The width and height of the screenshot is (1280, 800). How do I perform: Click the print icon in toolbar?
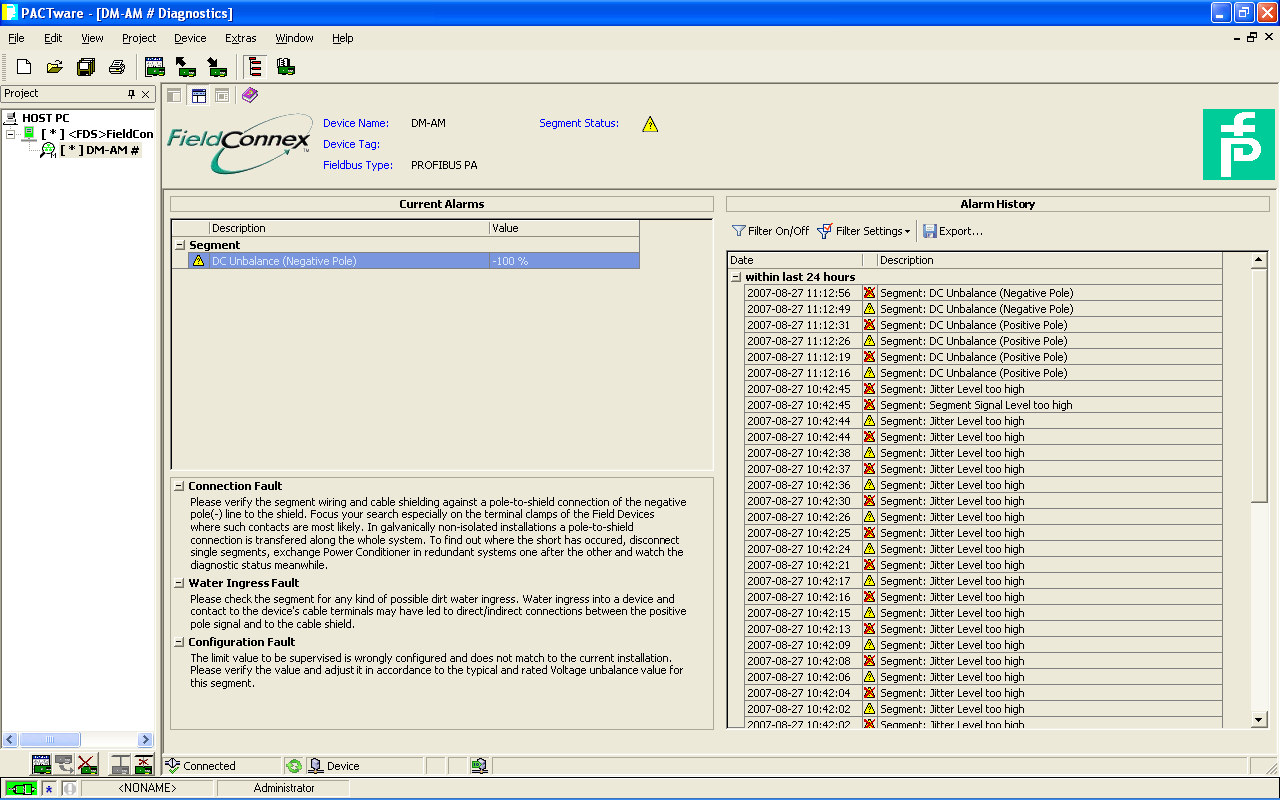click(117, 67)
